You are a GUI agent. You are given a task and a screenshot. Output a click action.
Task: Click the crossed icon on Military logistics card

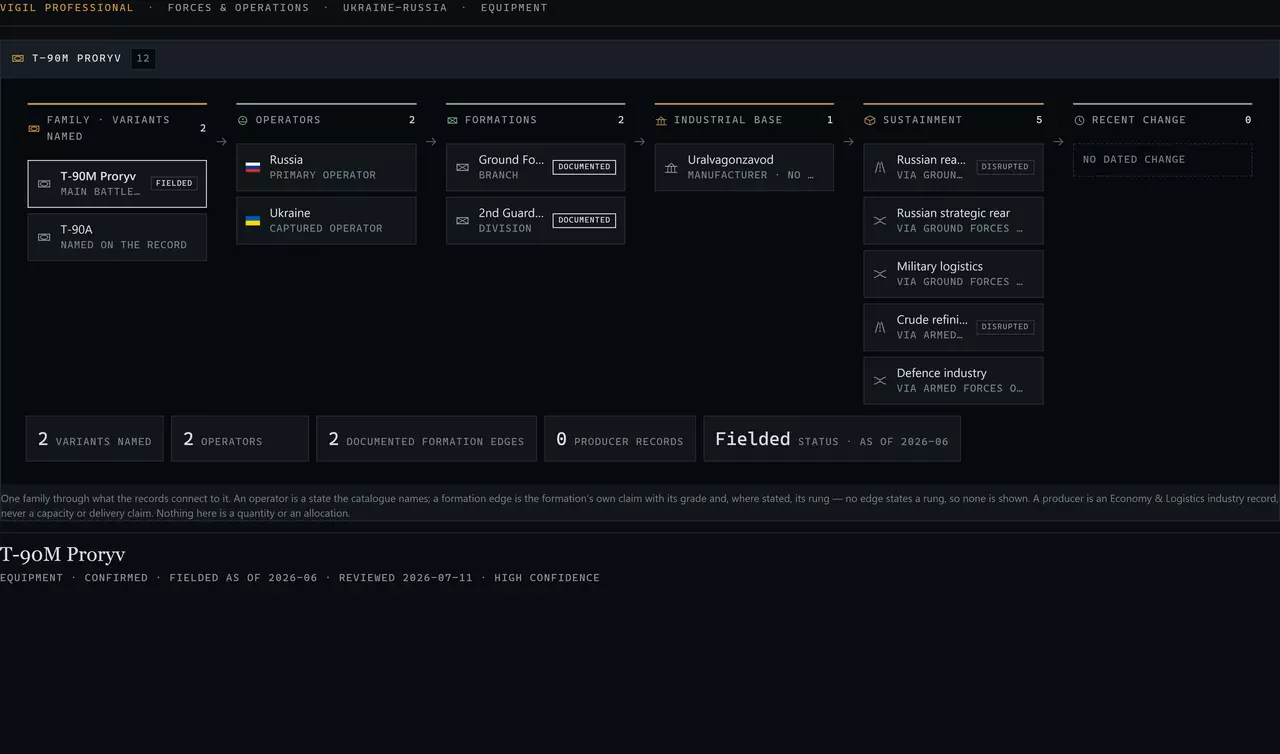[x=880, y=274]
